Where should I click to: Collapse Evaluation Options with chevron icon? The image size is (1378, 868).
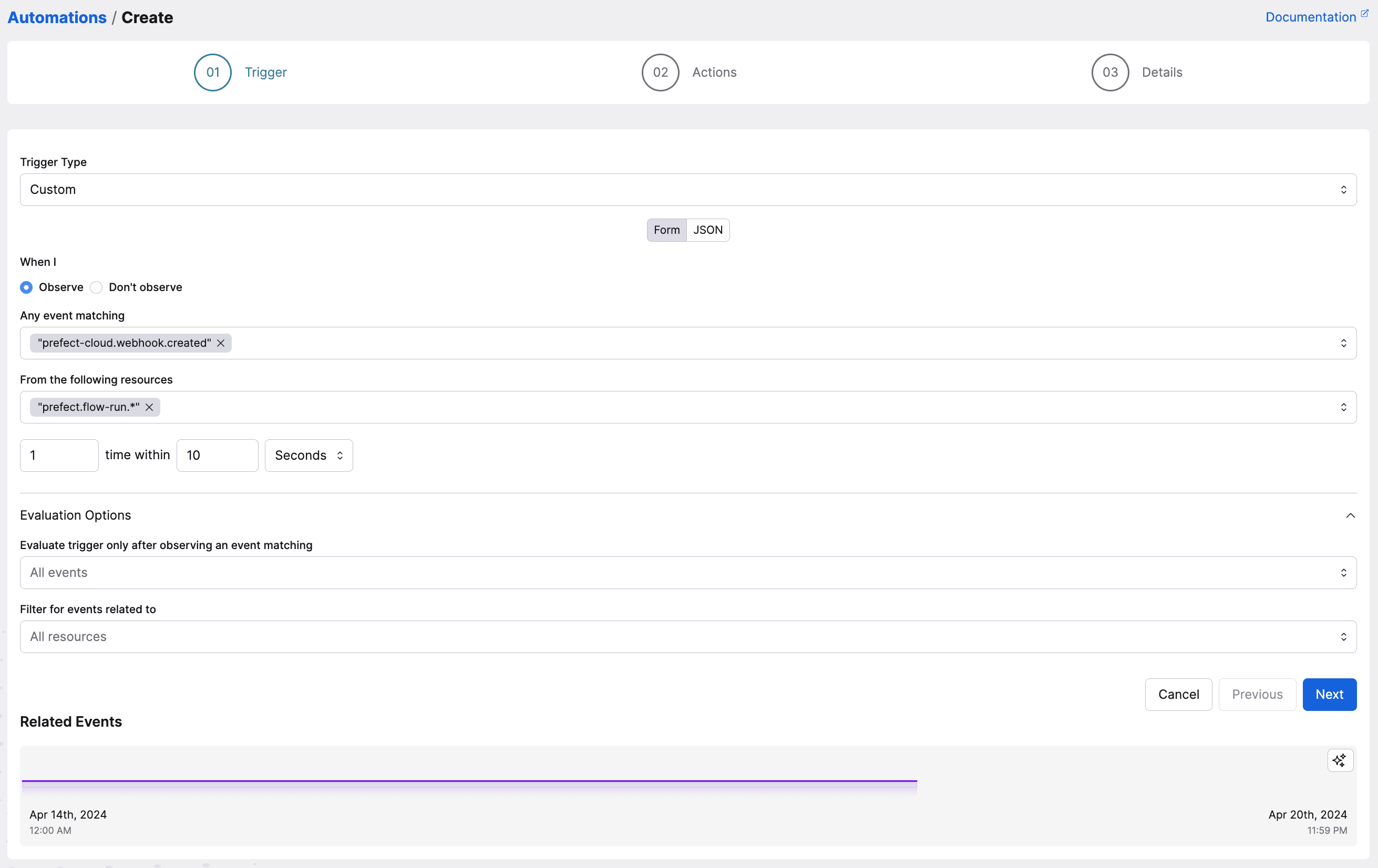(1350, 515)
